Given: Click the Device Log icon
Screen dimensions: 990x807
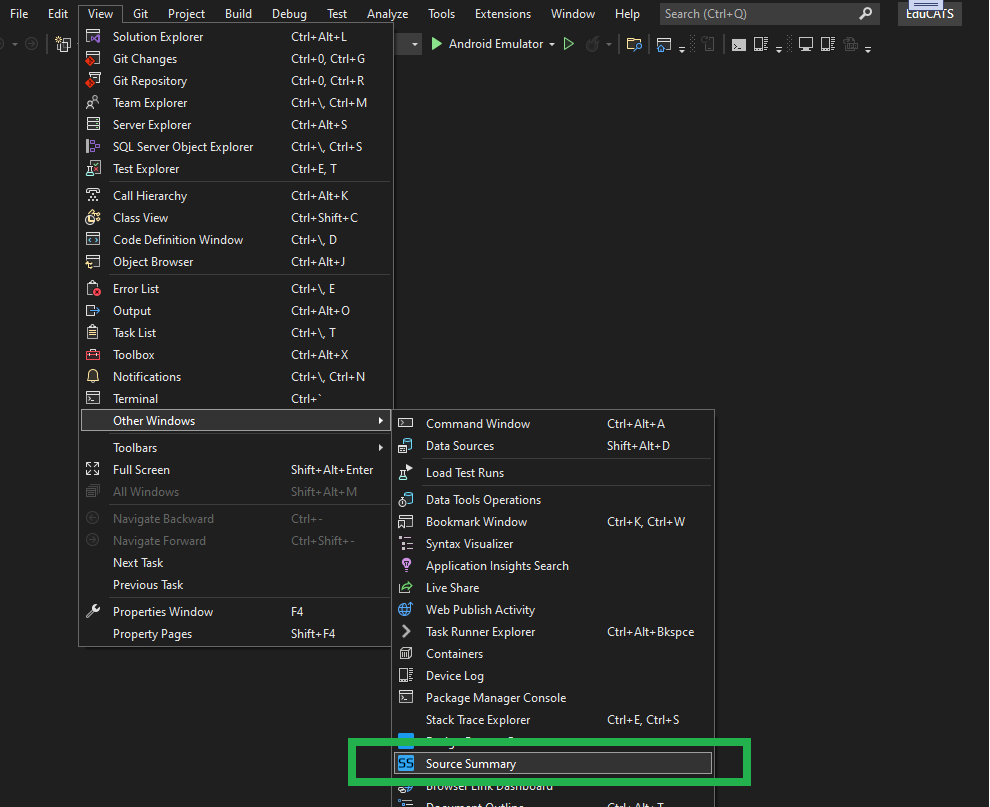Looking at the screenshot, I should [406, 675].
